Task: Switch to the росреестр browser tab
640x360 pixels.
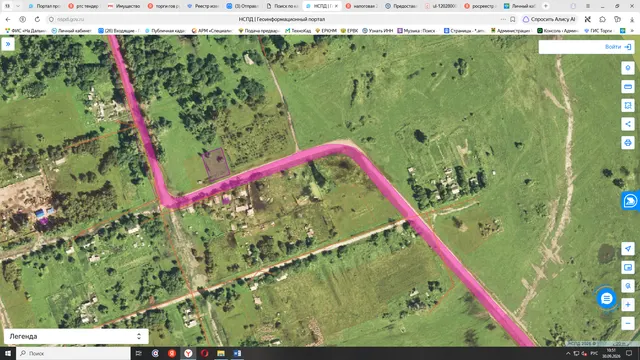Action: point(482,6)
